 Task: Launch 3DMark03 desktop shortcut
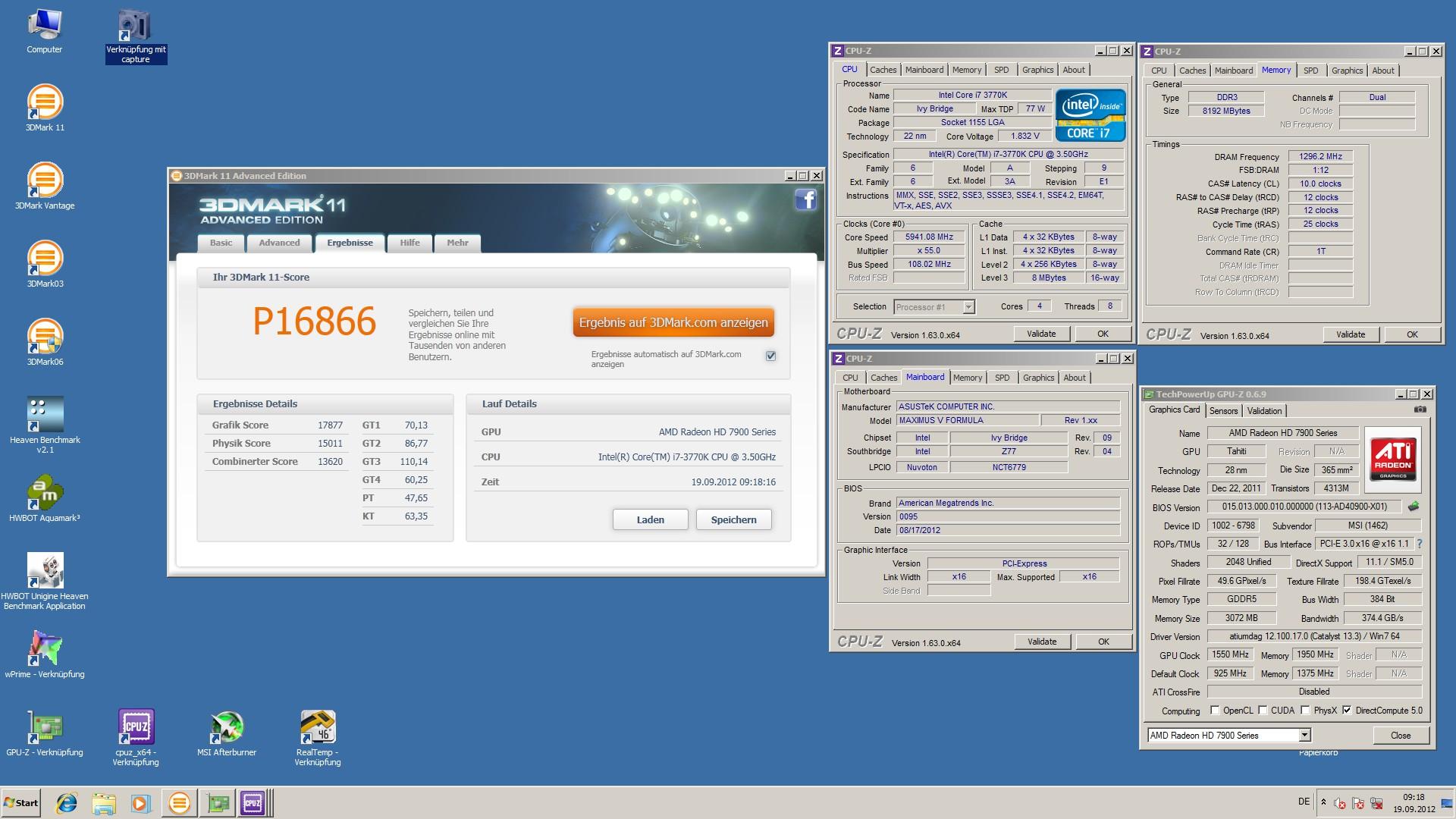45,264
